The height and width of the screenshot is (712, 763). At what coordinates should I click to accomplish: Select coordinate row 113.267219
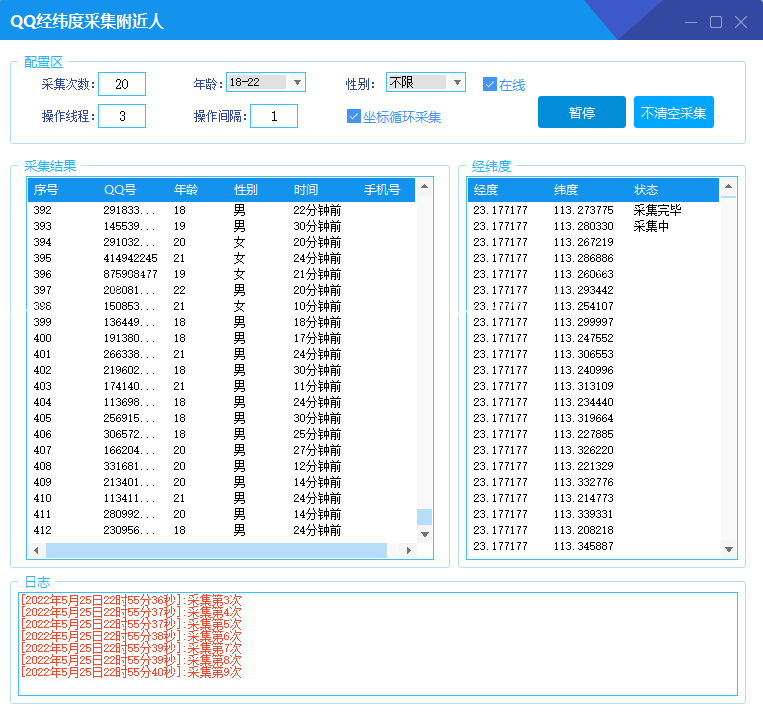[x=593, y=242]
